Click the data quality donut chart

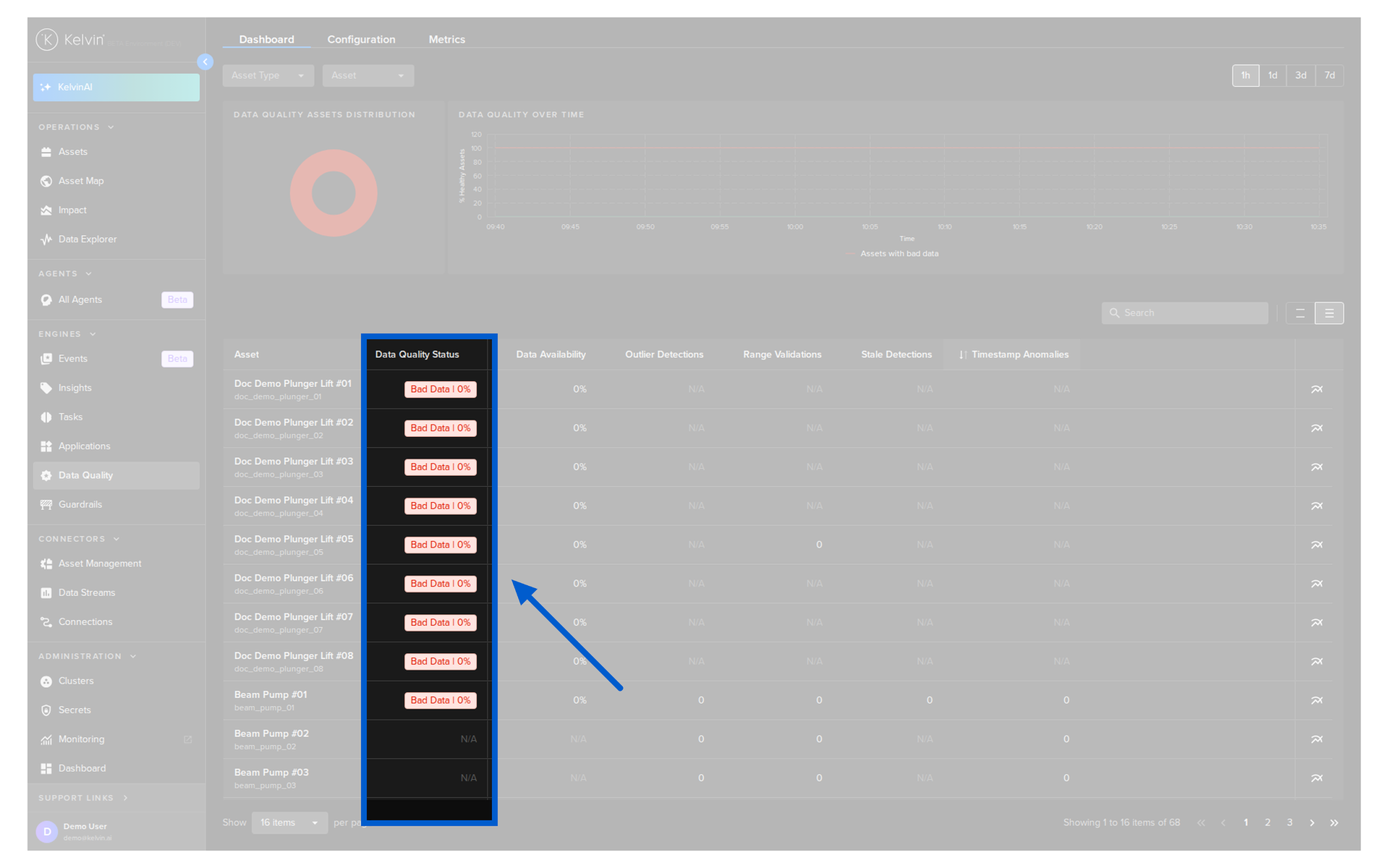coord(334,193)
